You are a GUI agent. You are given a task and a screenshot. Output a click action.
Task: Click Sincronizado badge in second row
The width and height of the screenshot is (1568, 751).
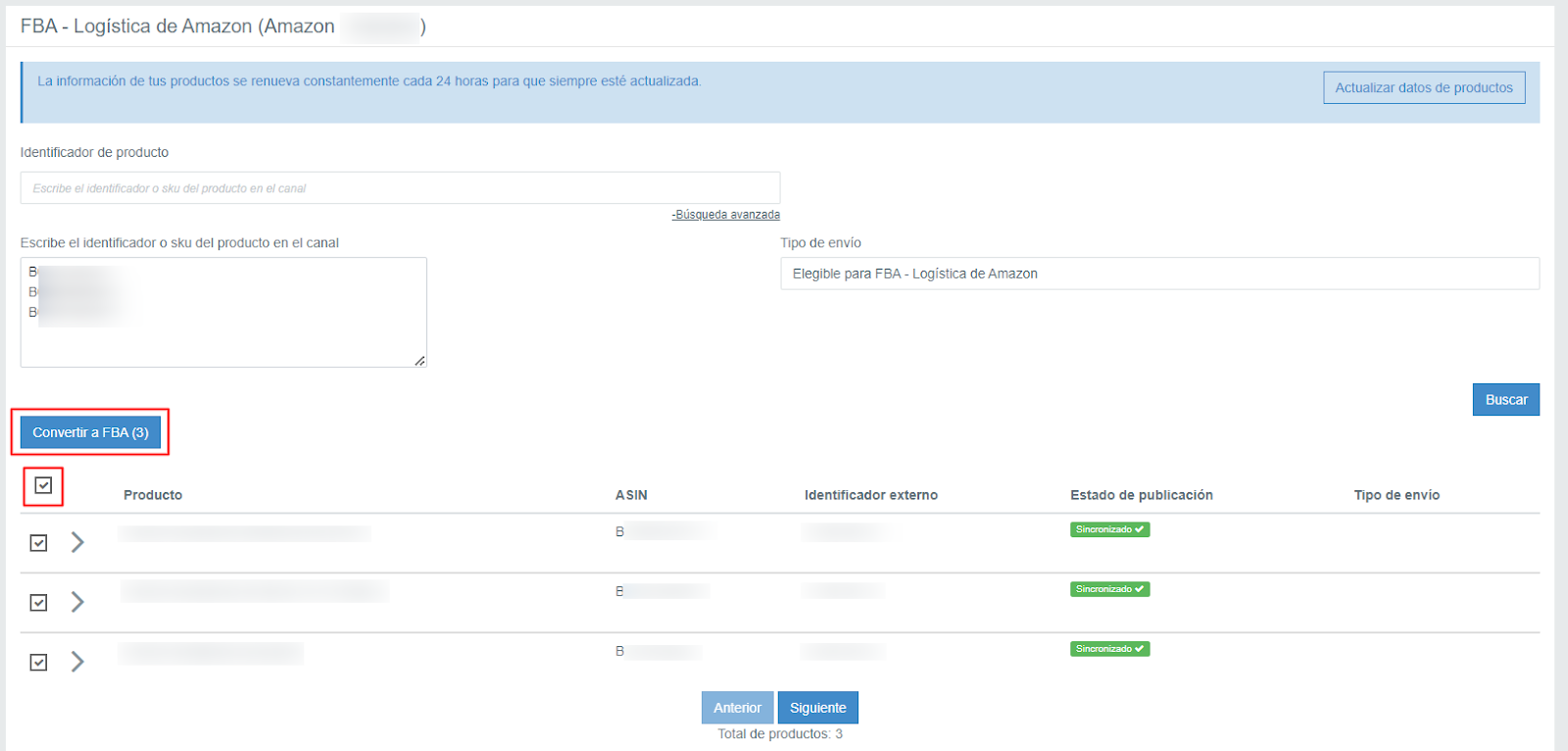pos(1109,589)
